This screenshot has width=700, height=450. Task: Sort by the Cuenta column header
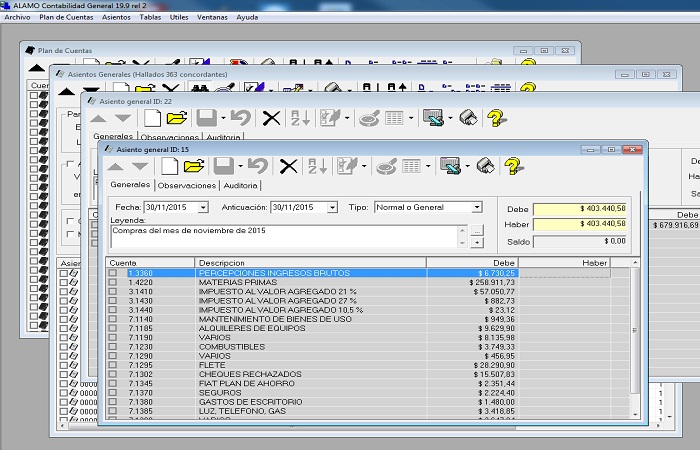(150, 262)
